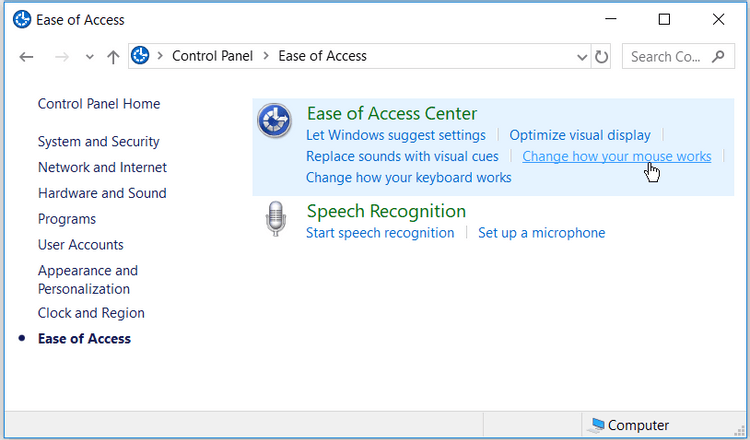Open the recent locations dropdown arrow
The height and width of the screenshot is (440, 750).
89,57
